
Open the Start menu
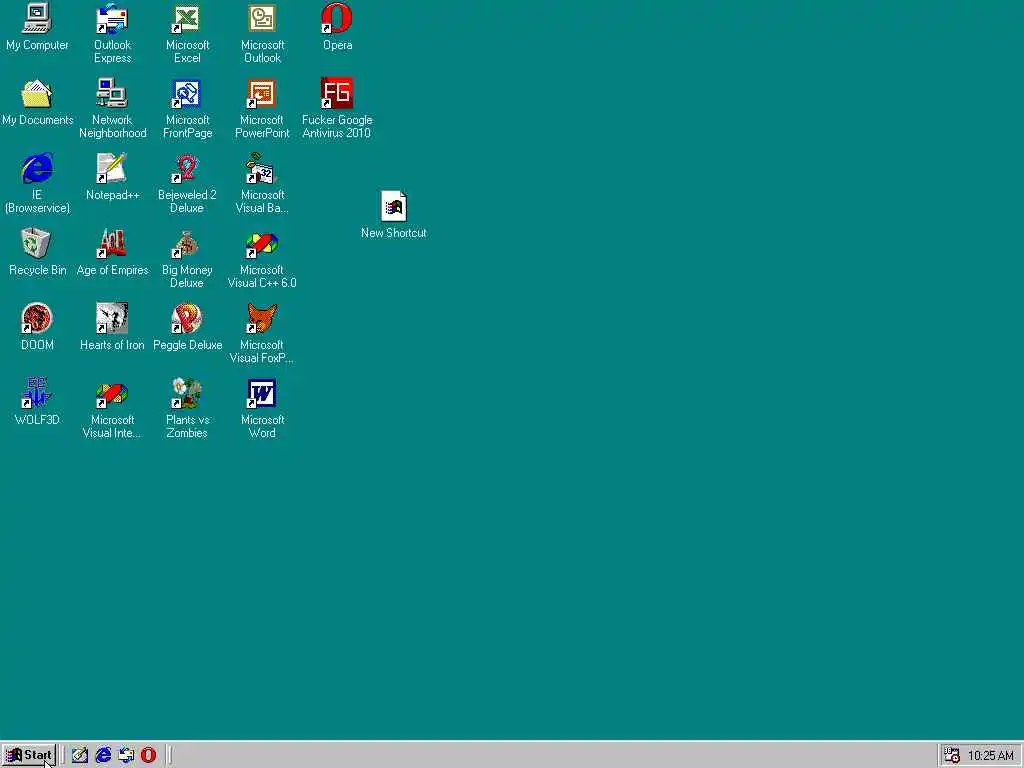[x=29, y=755]
